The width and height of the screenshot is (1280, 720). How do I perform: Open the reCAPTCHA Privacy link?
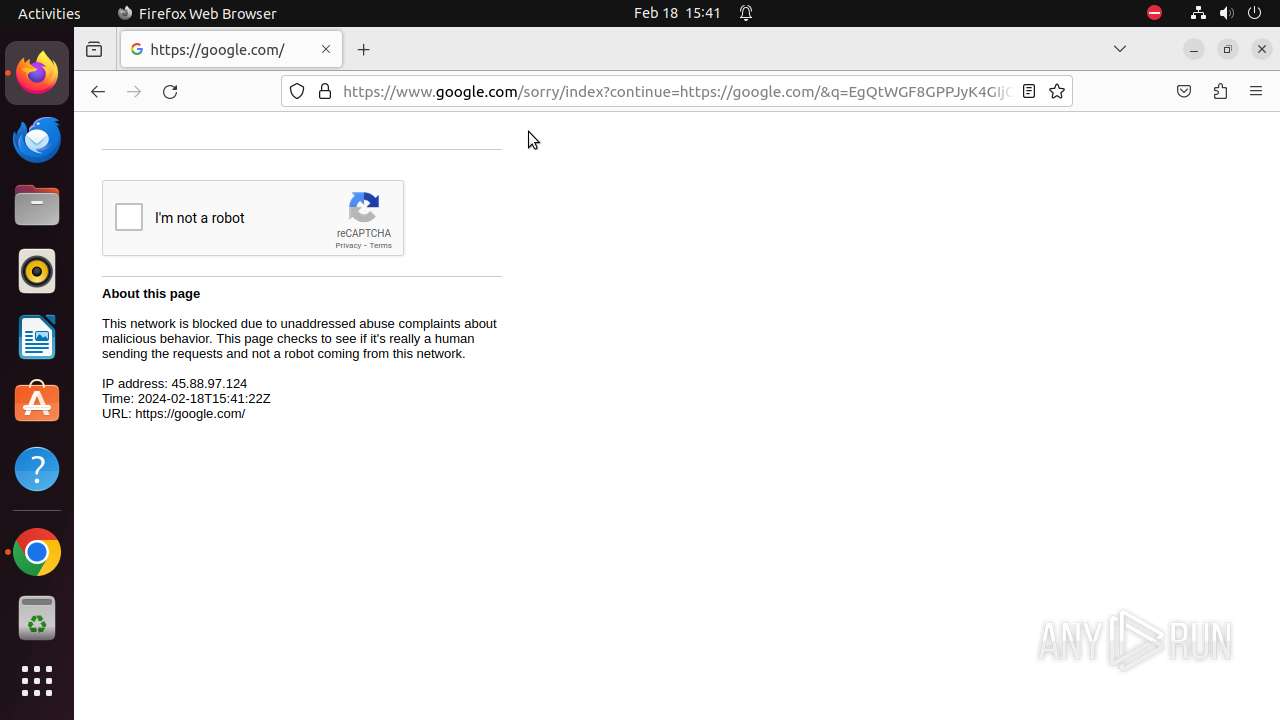[x=348, y=246]
